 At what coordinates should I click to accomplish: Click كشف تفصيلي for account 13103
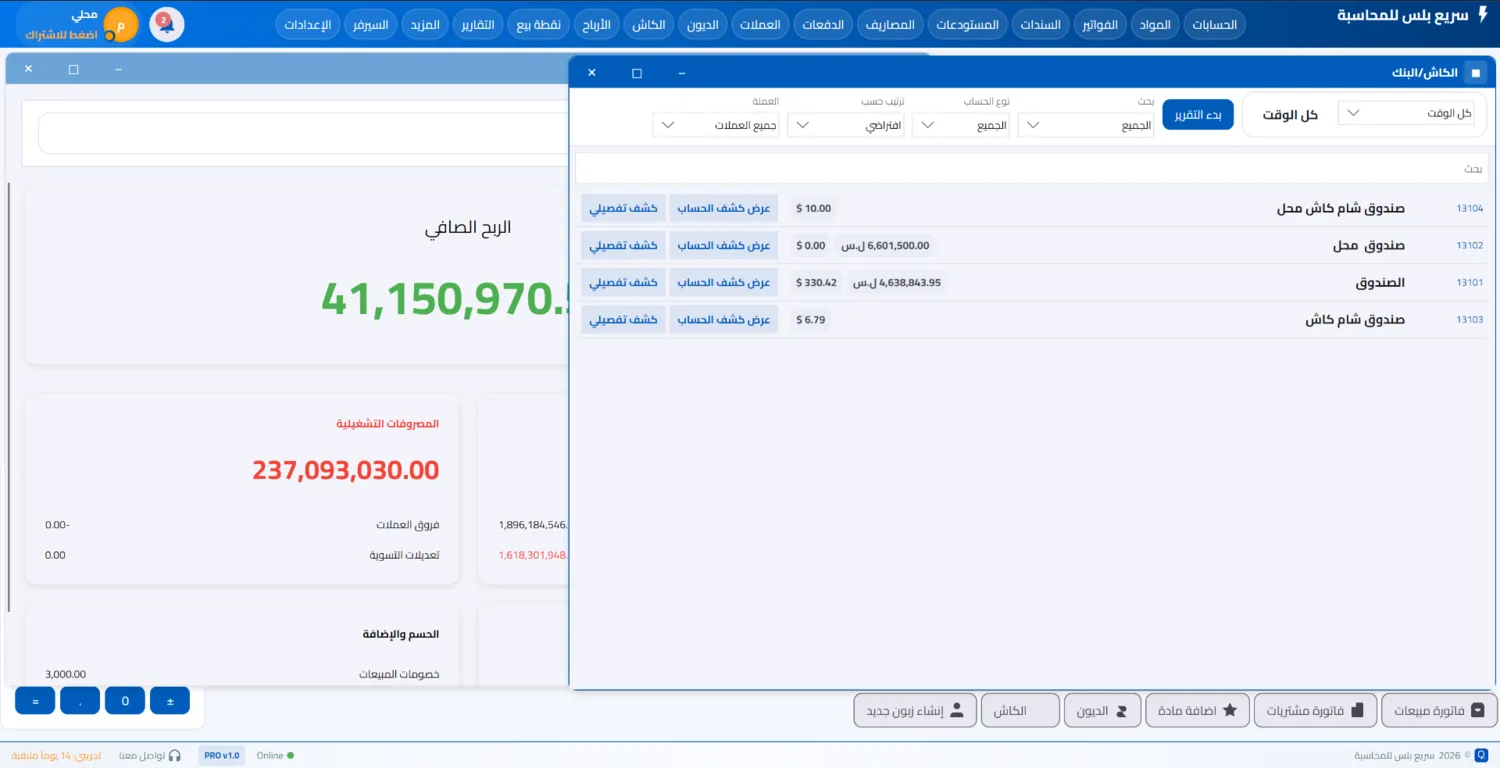point(623,320)
